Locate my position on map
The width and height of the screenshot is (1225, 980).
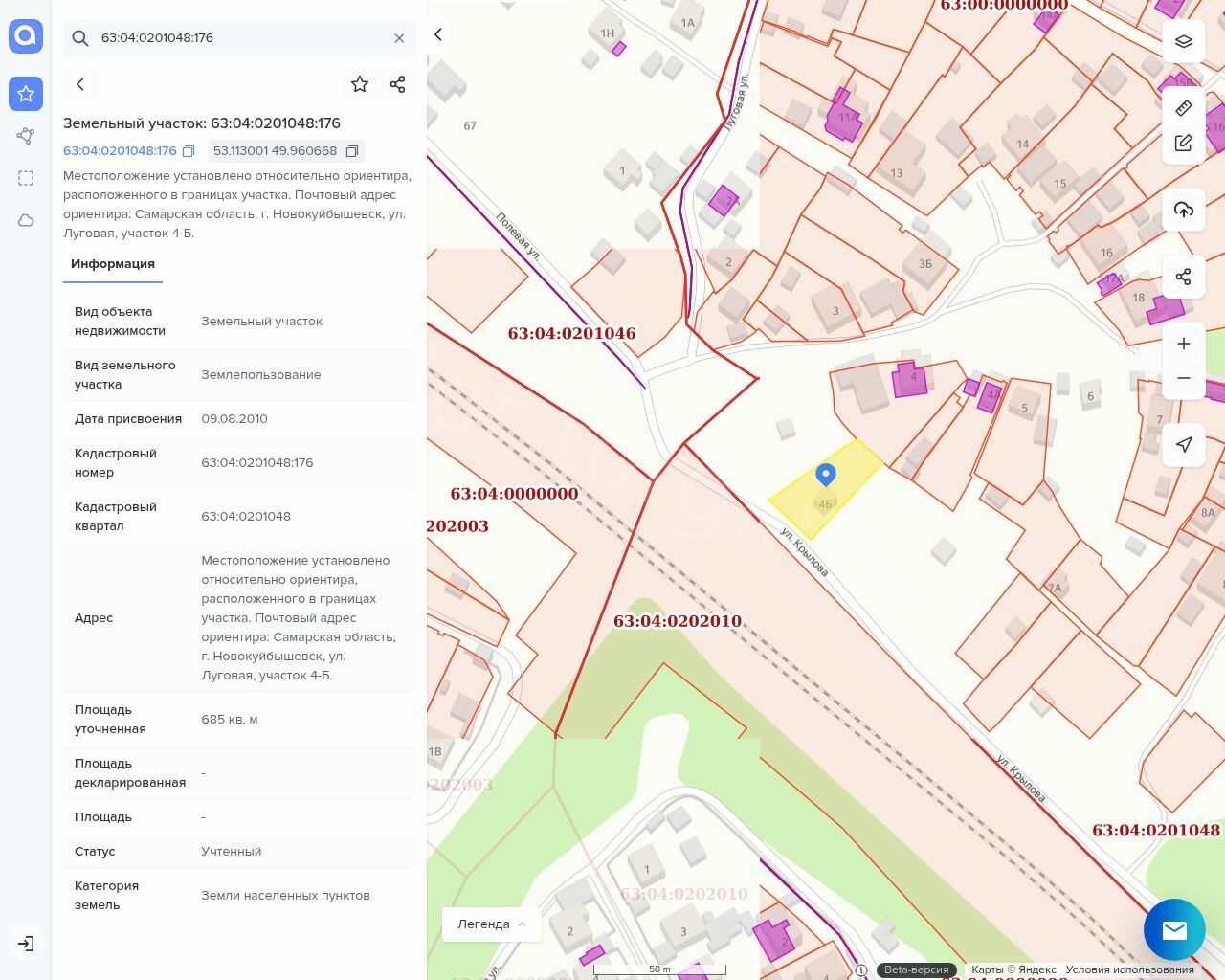pyautogui.click(x=1184, y=444)
